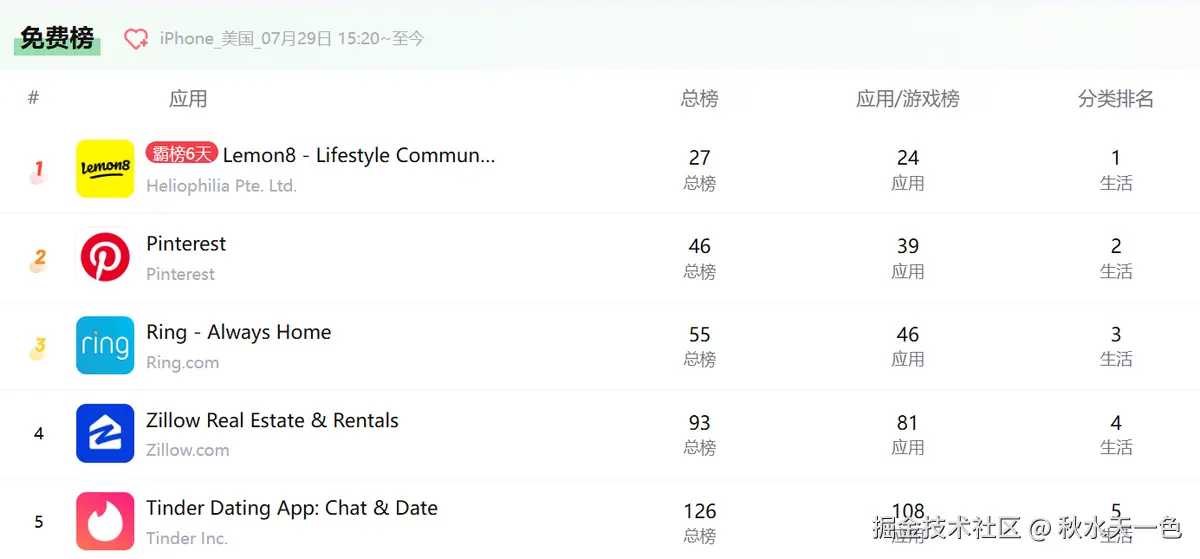Click the Ring app icon

point(105,345)
